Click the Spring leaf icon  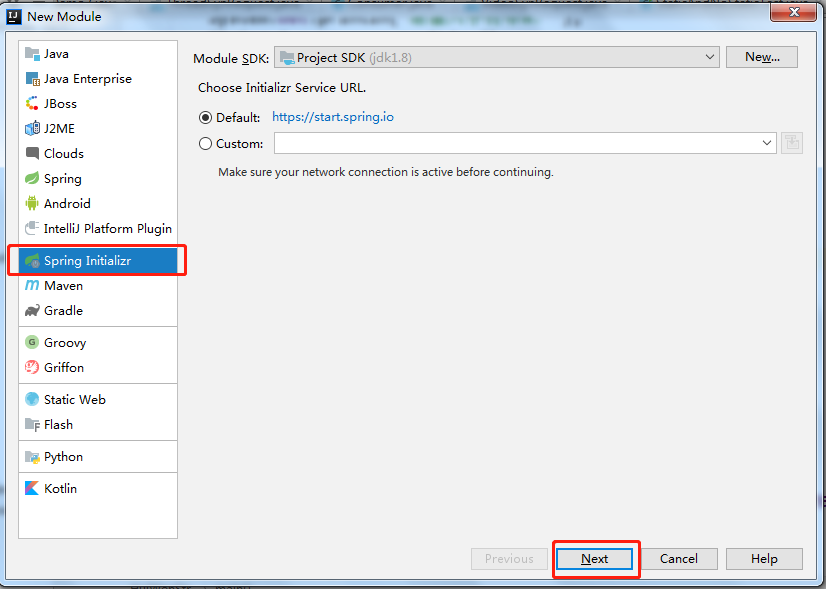(32, 178)
